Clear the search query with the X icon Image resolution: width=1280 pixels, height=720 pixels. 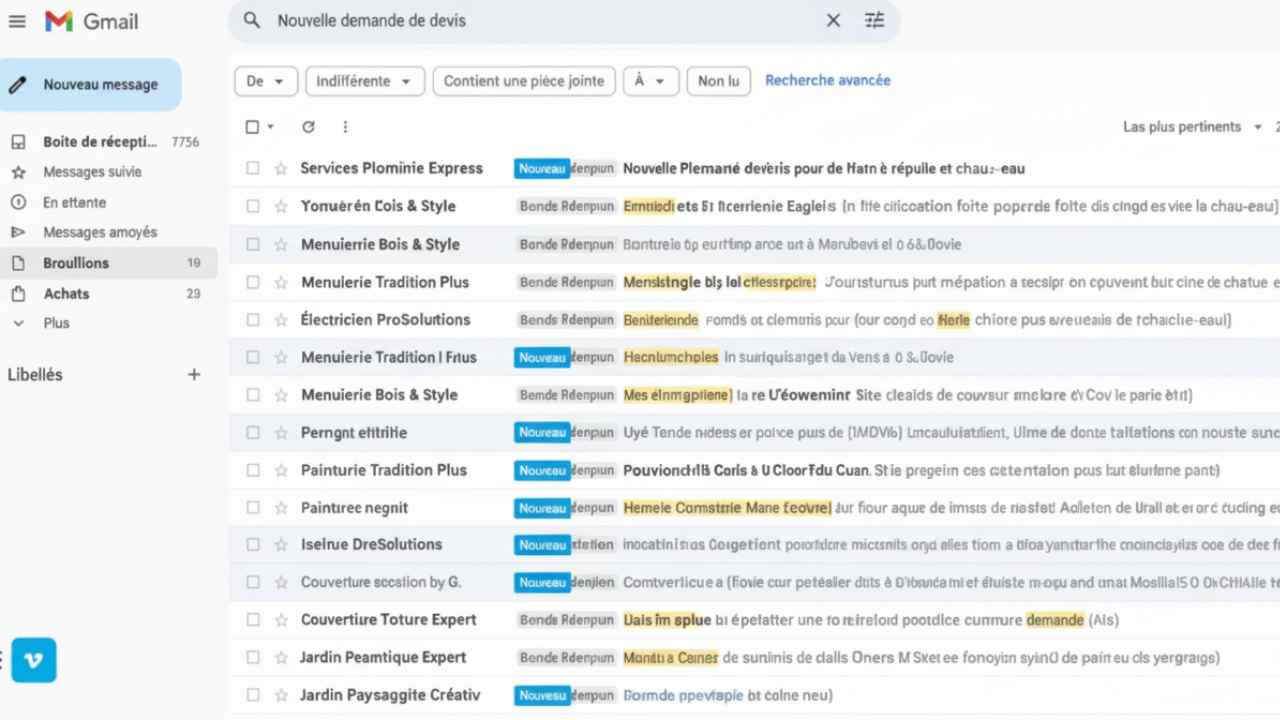tap(833, 21)
